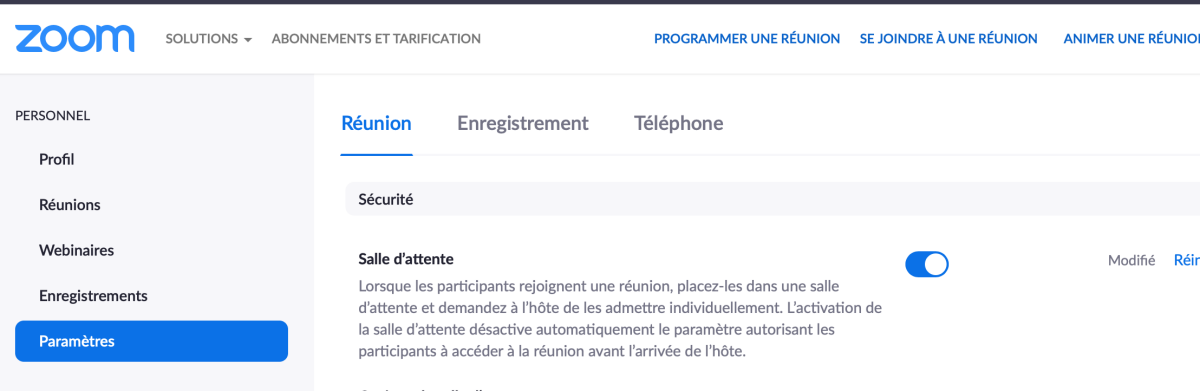Image resolution: width=1200 pixels, height=391 pixels.
Task: Select the highlighted Paramètres sidebar item
Action: [x=151, y=341]
